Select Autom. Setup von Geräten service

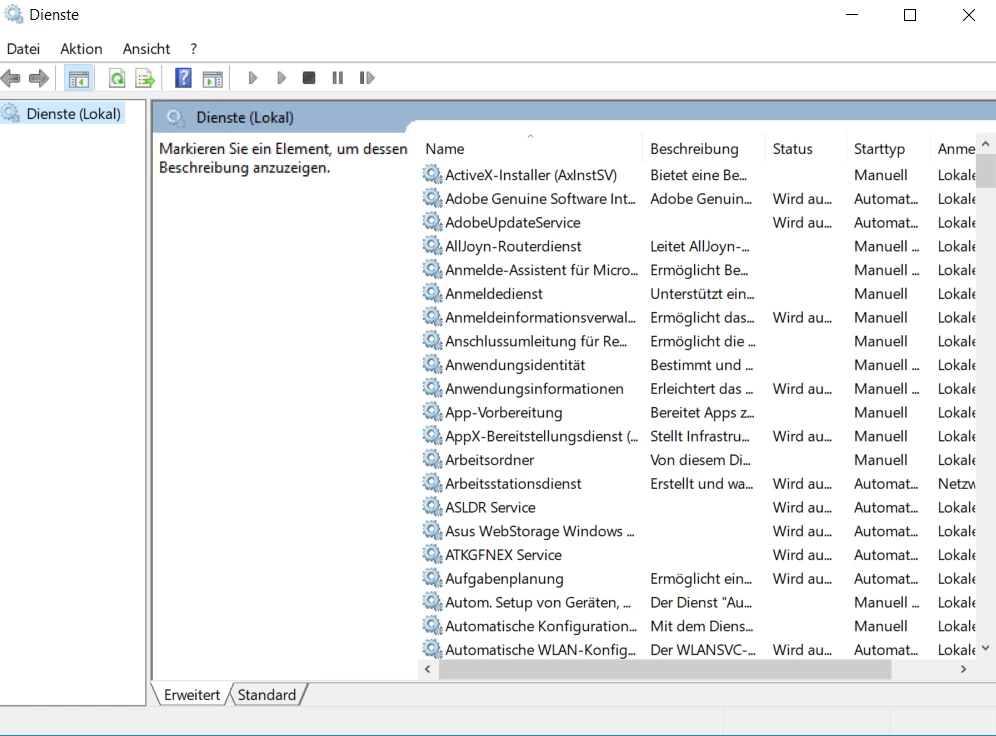(x=538, y=602)
